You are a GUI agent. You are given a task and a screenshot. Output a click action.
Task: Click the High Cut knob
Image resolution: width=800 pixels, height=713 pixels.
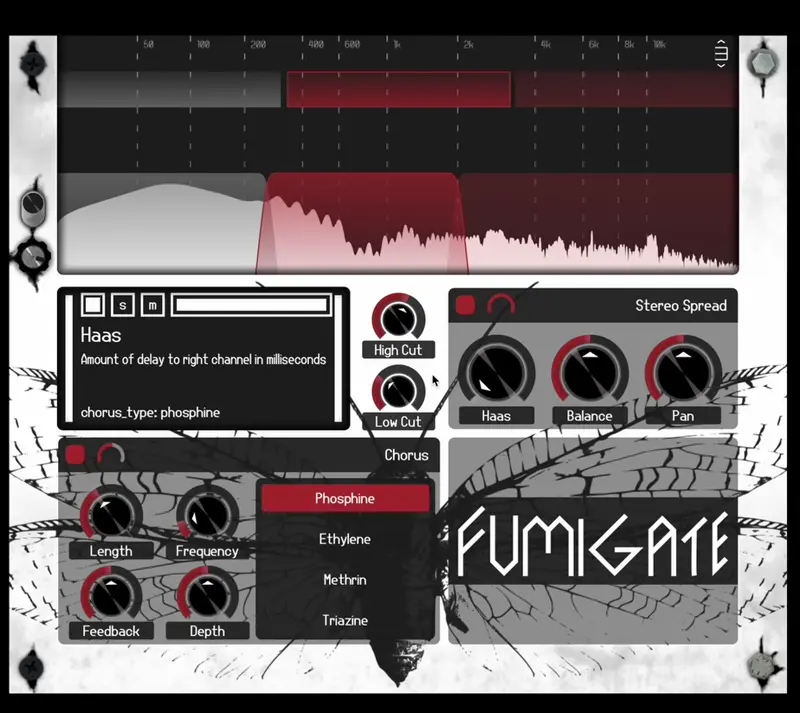coord(398,319)
